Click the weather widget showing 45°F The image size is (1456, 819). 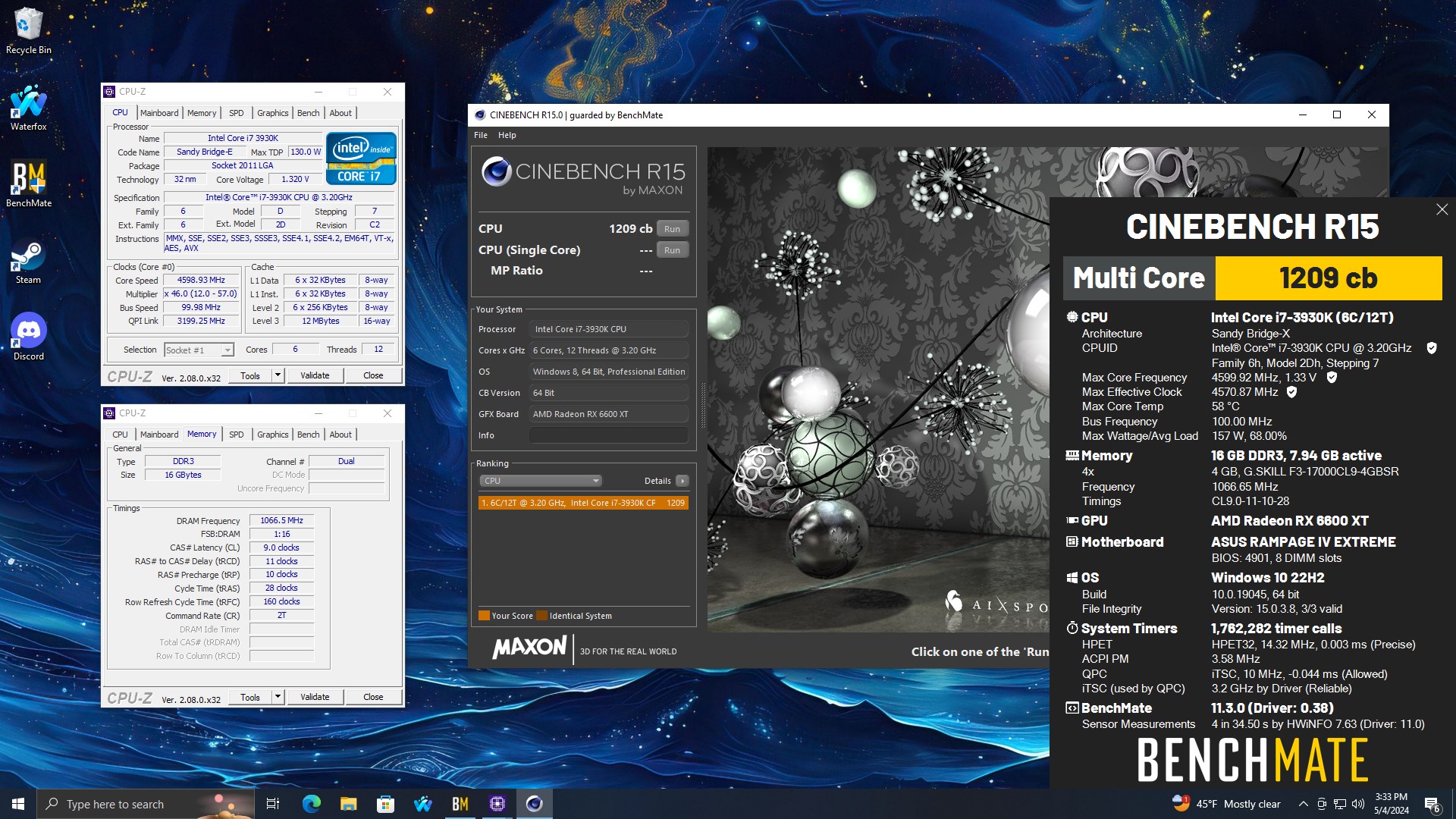(x=1227, y=804)
